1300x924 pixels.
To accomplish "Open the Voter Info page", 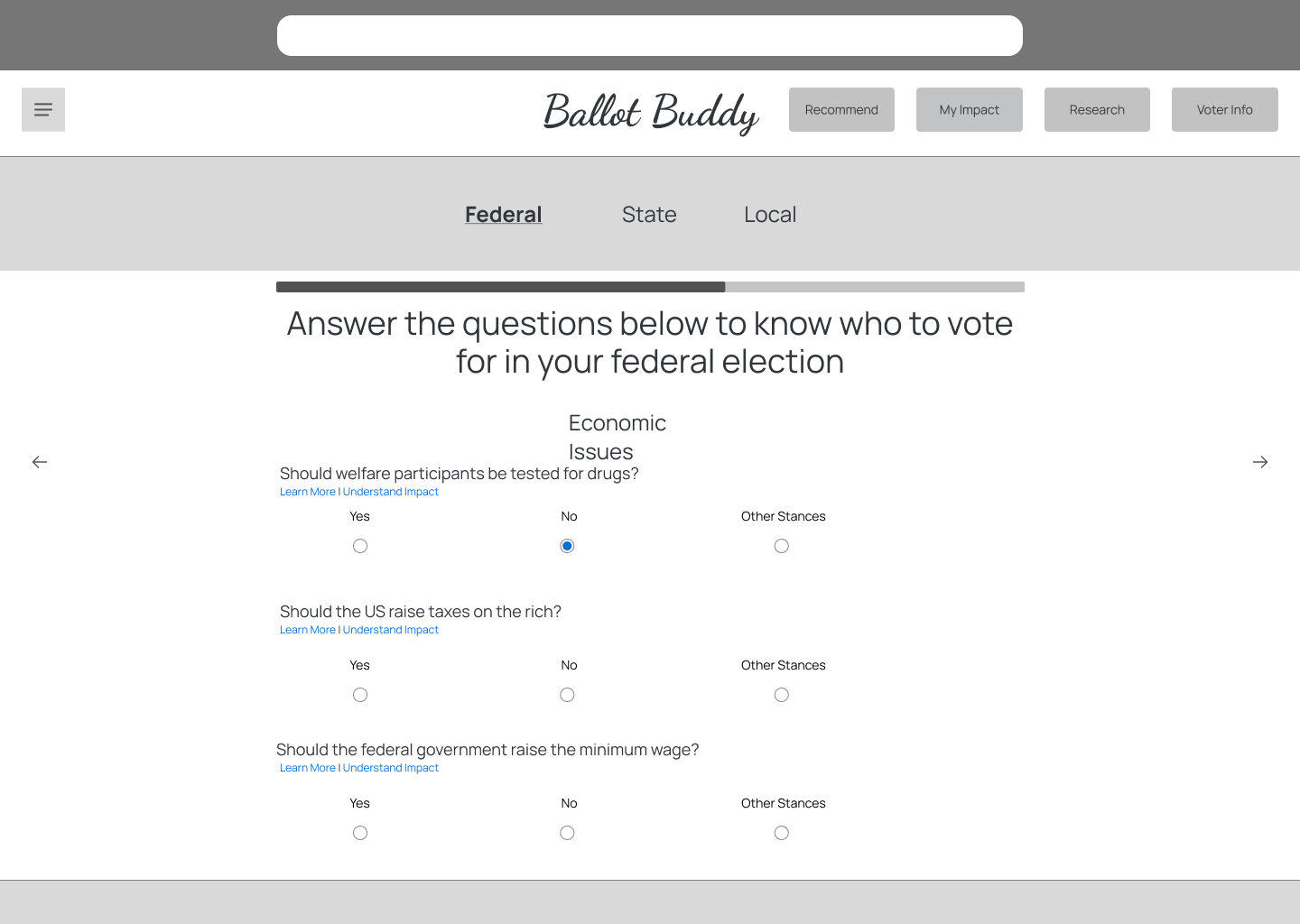I will (x=1224, y=109).
